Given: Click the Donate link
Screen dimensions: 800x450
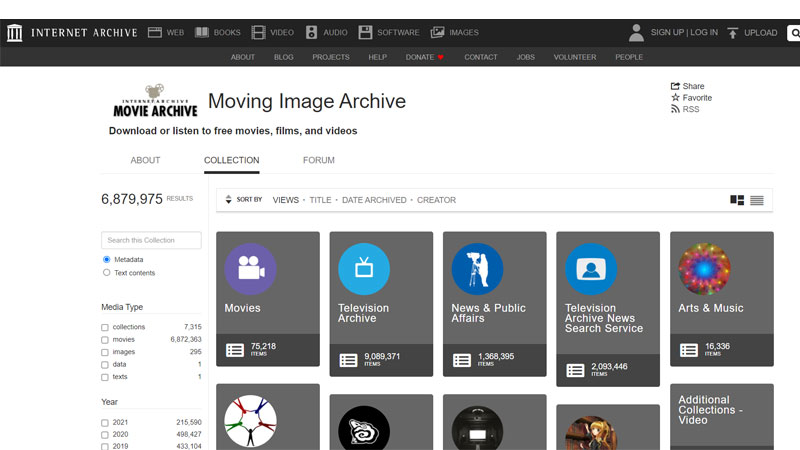Looking at the screenshot, I should pyautogui.click(x=424, y=57).
